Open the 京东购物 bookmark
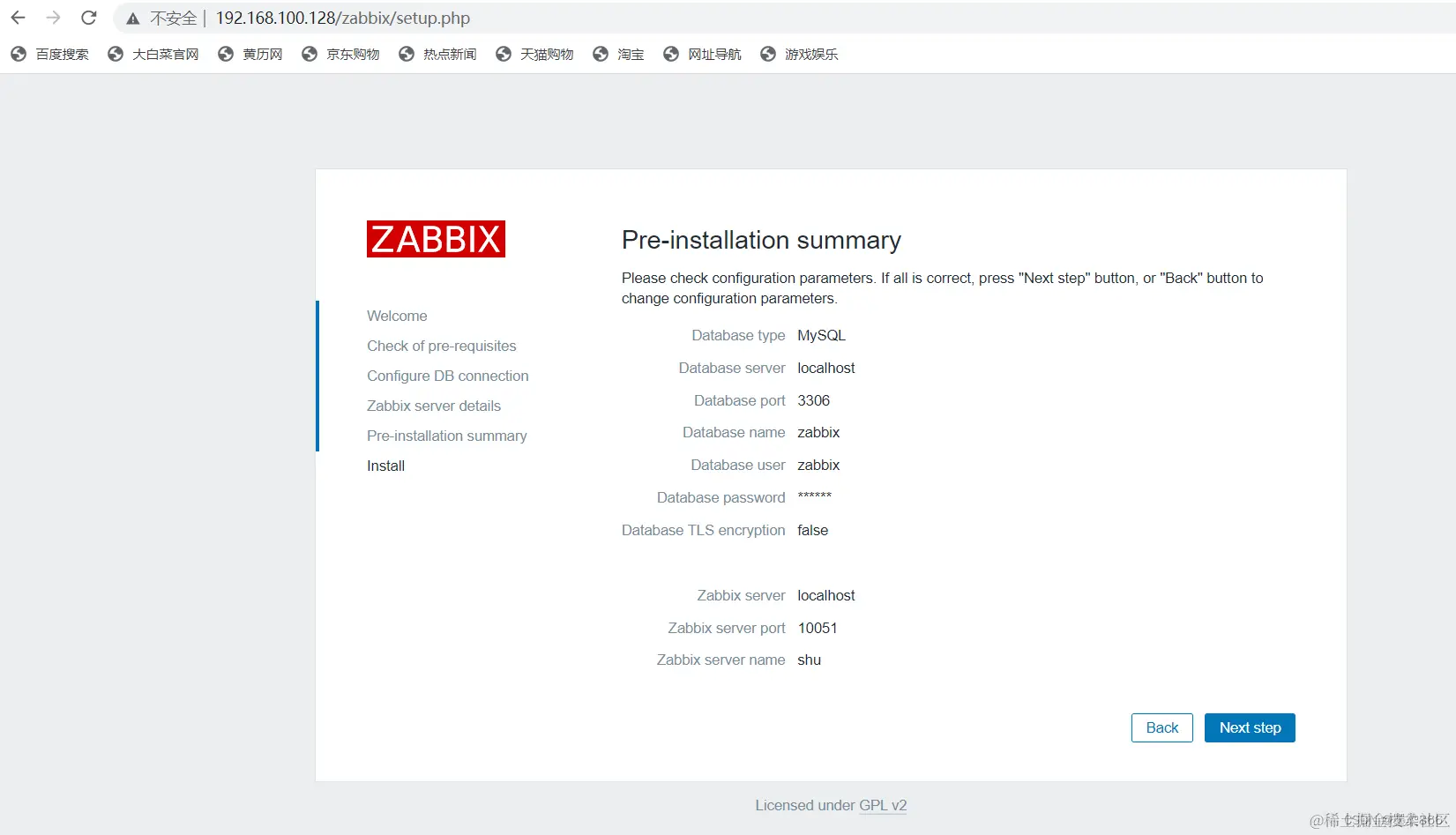 click(340, 55)
